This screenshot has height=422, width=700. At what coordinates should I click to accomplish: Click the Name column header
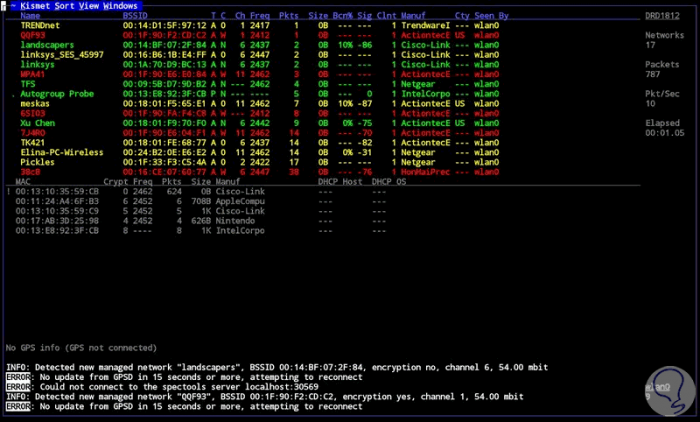click(x=30, y=16)
